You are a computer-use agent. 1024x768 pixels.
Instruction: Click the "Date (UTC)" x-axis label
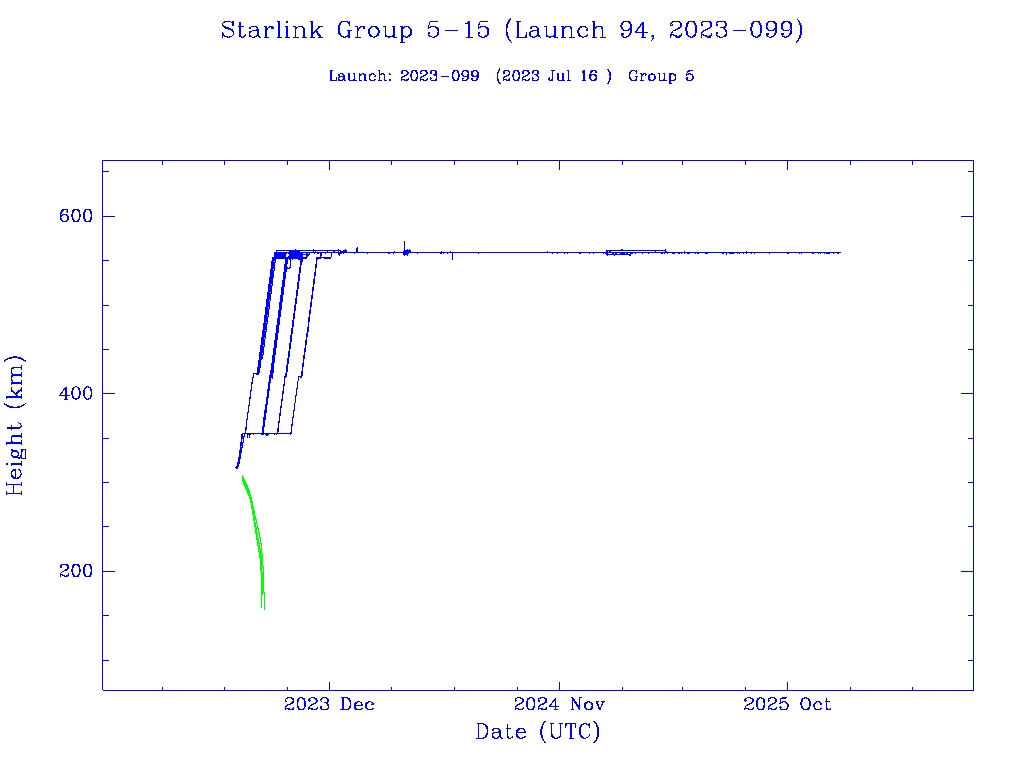[537, 732]
